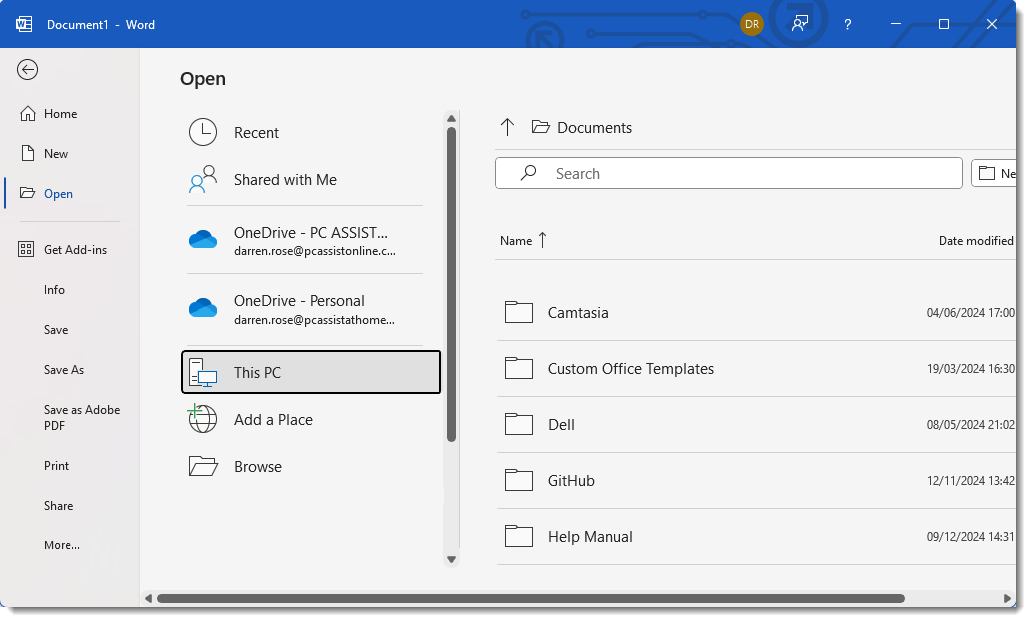Screen dimensions: 1031x622
Task: Click the date 12/11/2024 for GitHub
Action: [x=971, y=481]
